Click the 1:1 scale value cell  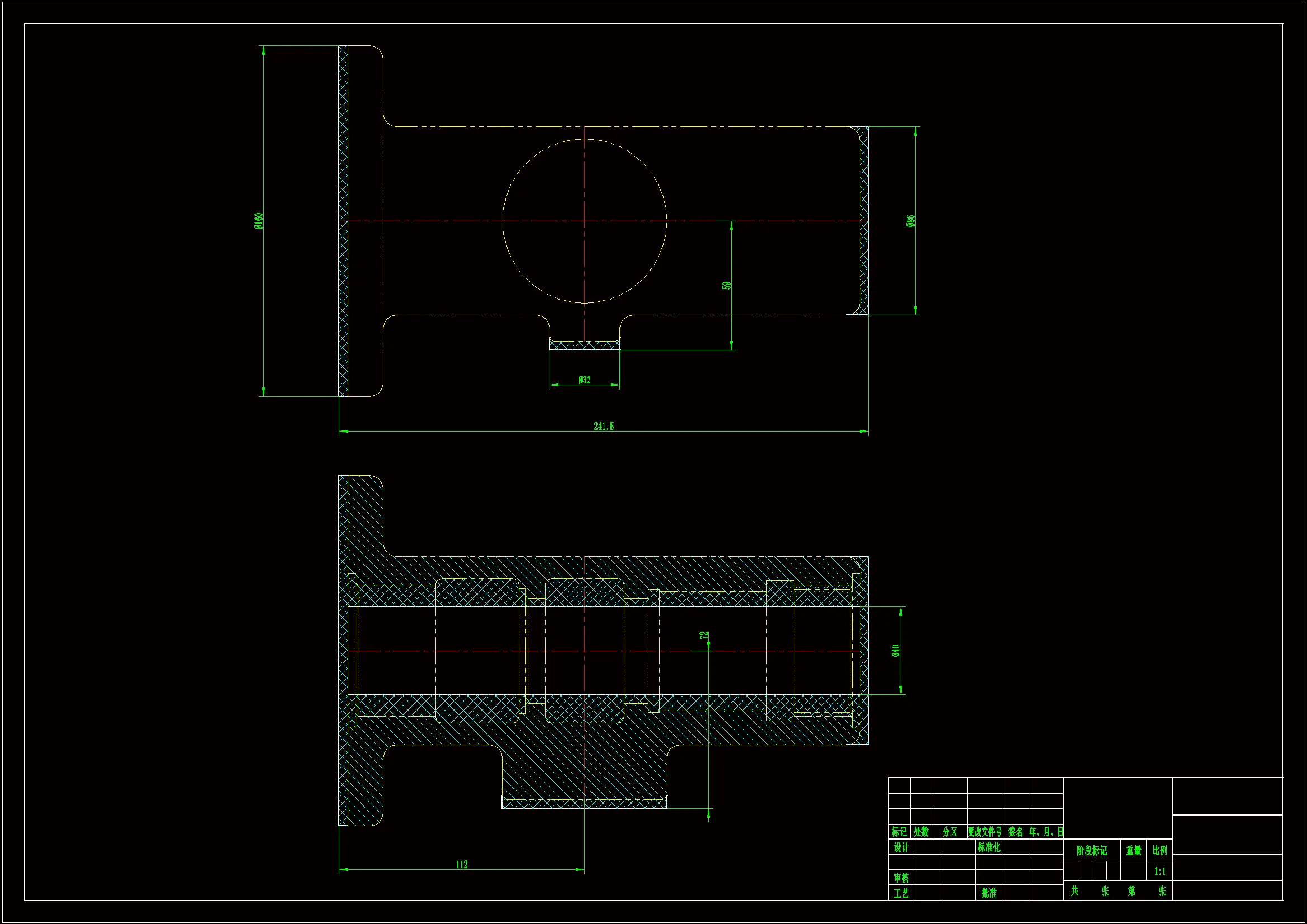pos(1159,871)
